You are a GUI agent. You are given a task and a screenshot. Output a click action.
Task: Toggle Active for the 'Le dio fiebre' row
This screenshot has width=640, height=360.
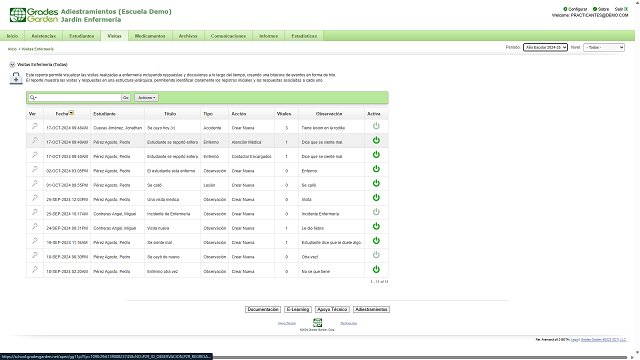(x=376, y=226)
